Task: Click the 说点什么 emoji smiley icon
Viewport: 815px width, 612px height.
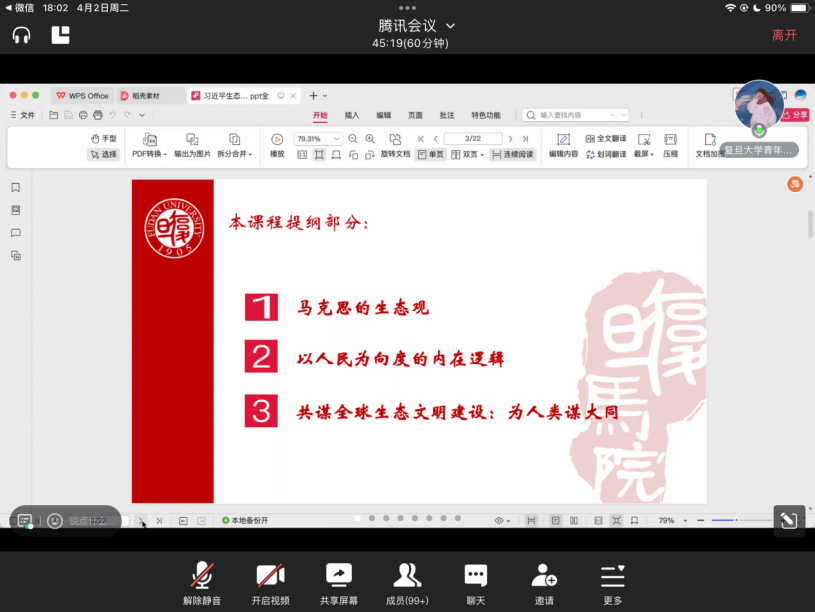Action: point(54,521)
